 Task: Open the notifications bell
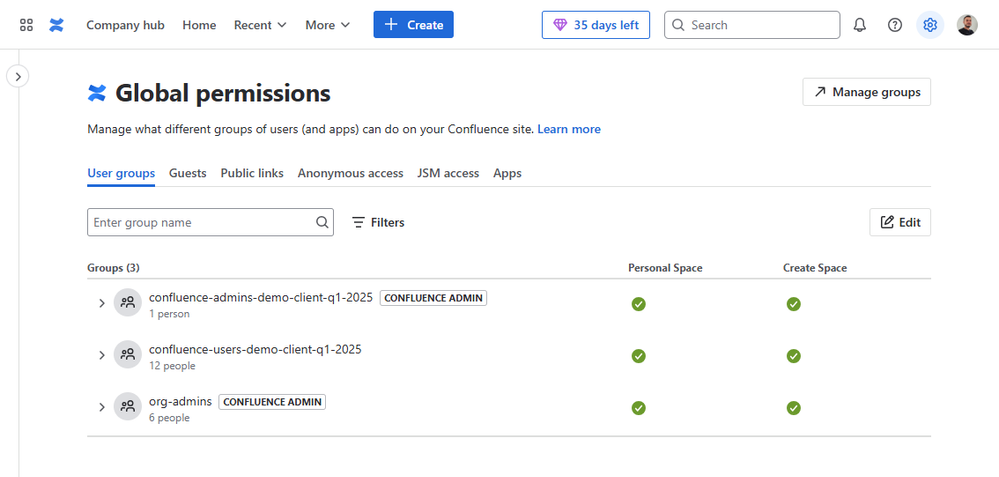860,25
